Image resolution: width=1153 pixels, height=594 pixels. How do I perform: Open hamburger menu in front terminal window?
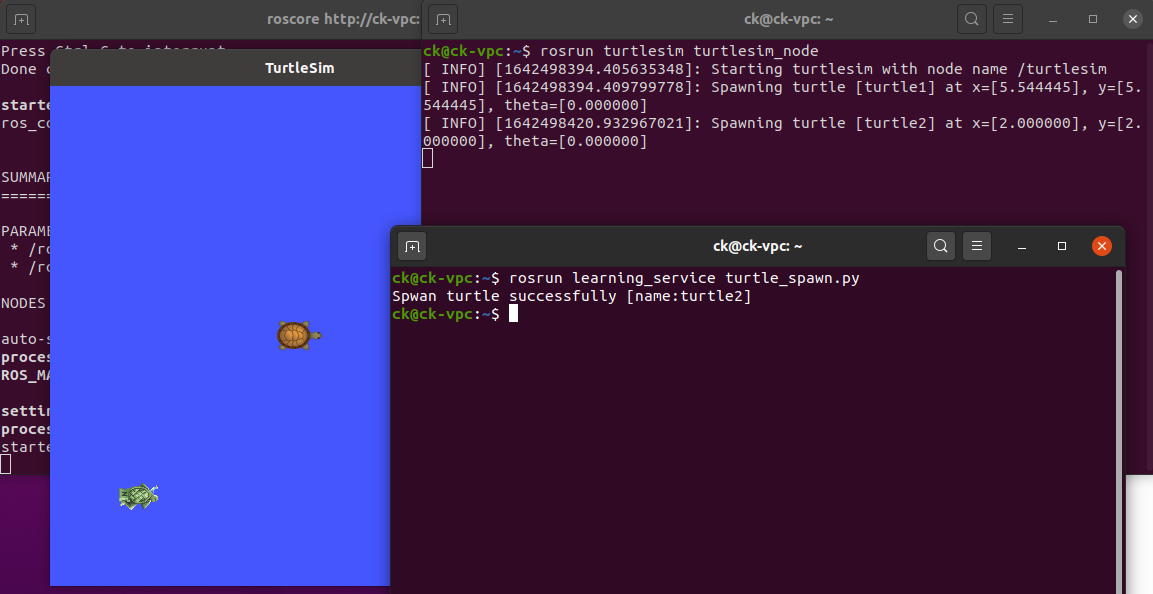click(977, 246)
